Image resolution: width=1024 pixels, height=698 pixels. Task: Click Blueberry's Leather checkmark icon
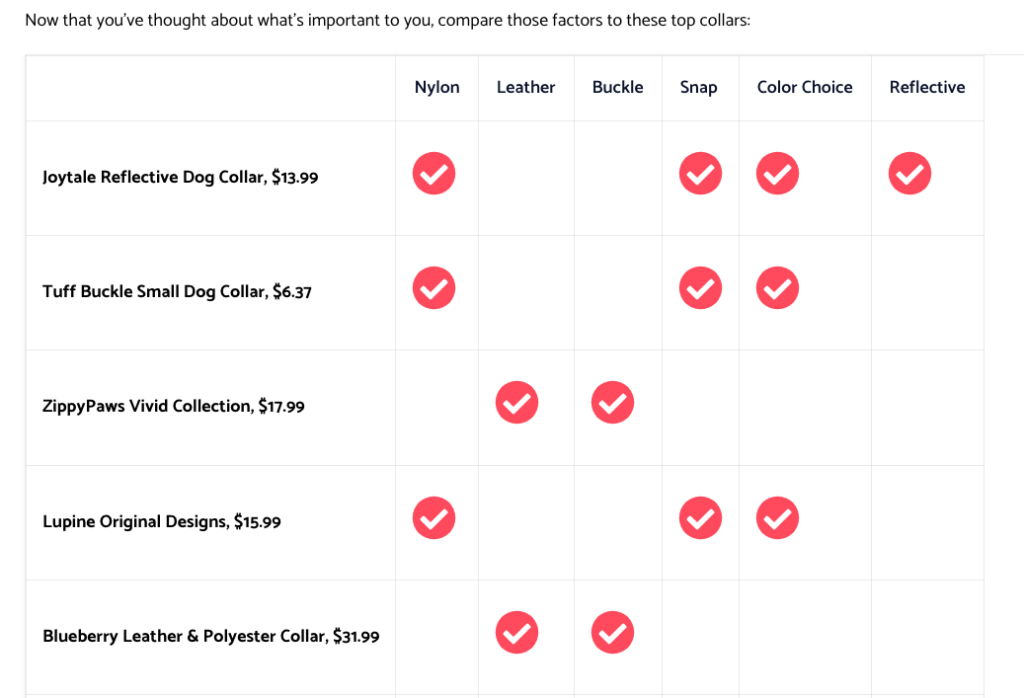(x=517, y=632)
